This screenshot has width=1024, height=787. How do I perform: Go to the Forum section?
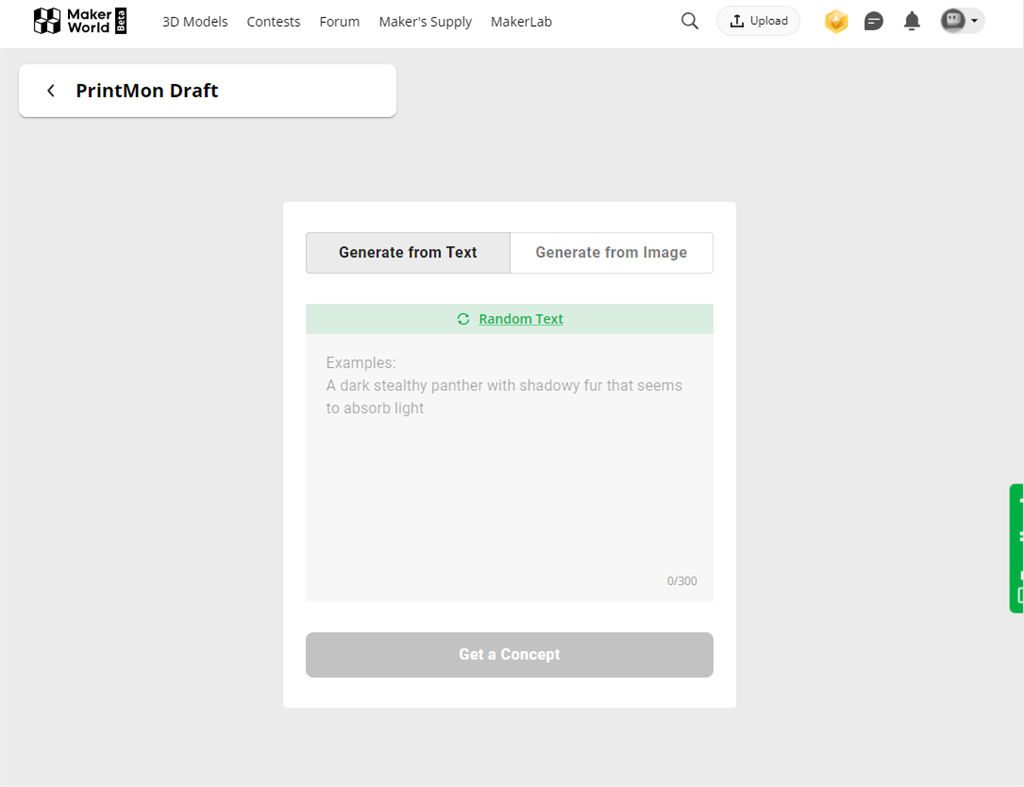pos(339,21)
